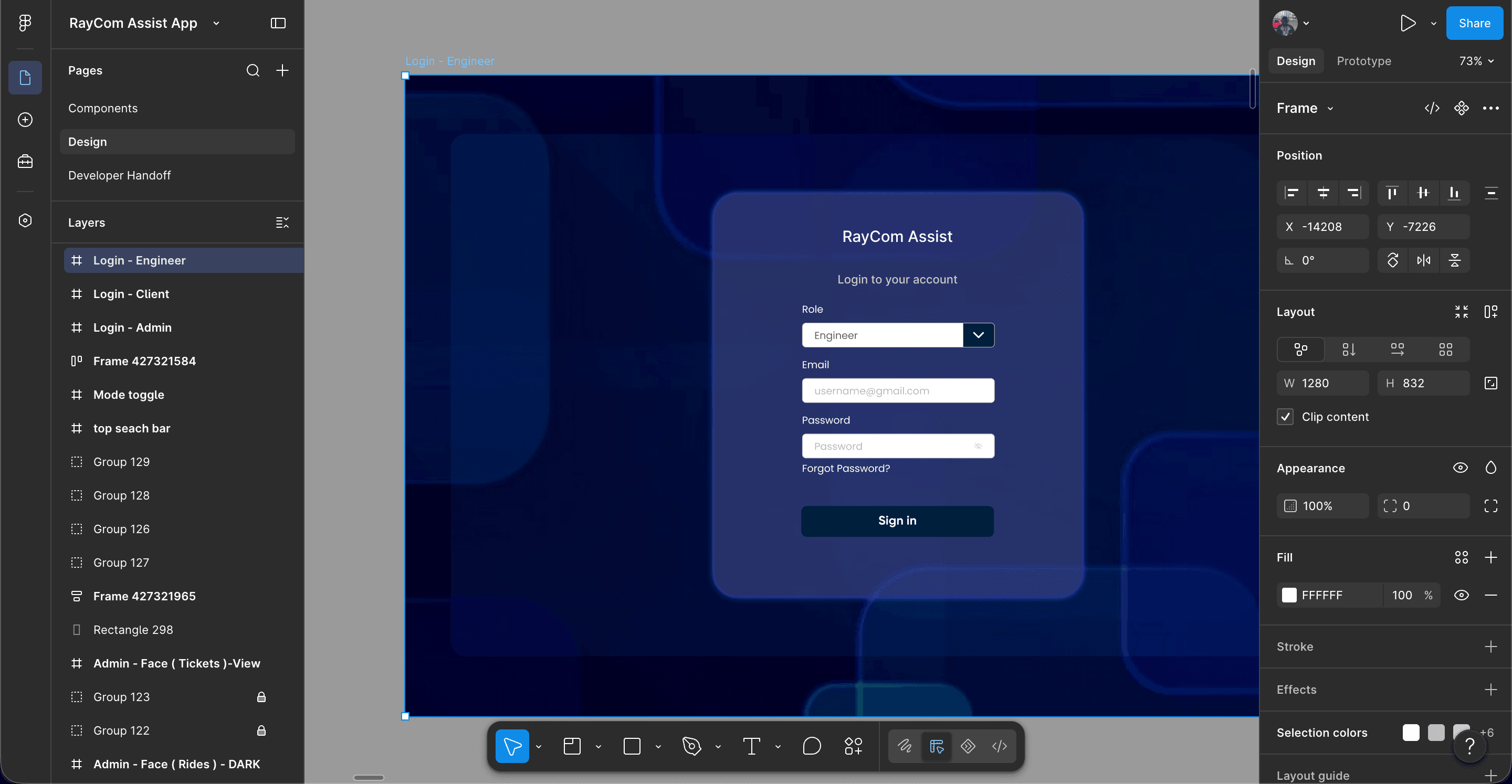This screenshot has height=784, width=1512.
Task: Click the gray selection color swatch
Action: [1436, 732]
